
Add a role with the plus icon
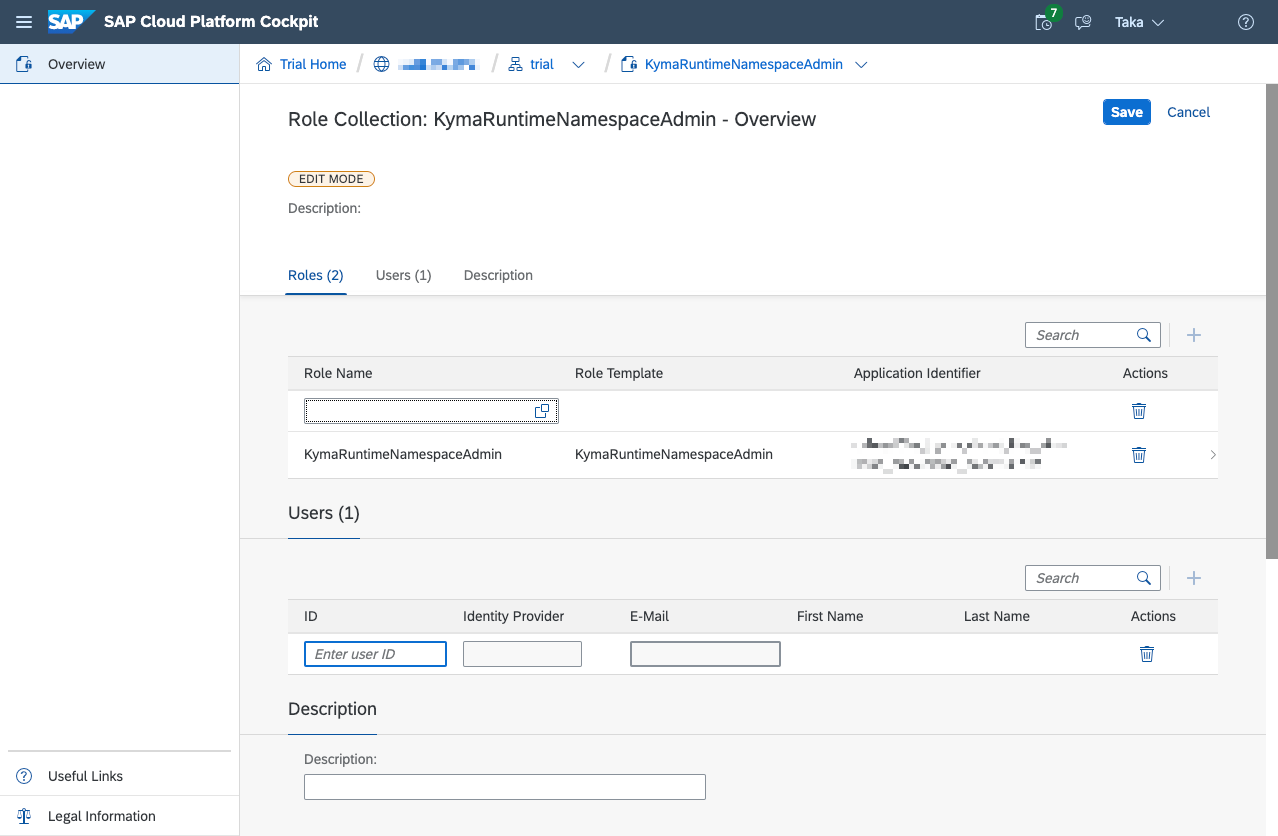(x=1193, y=335)
